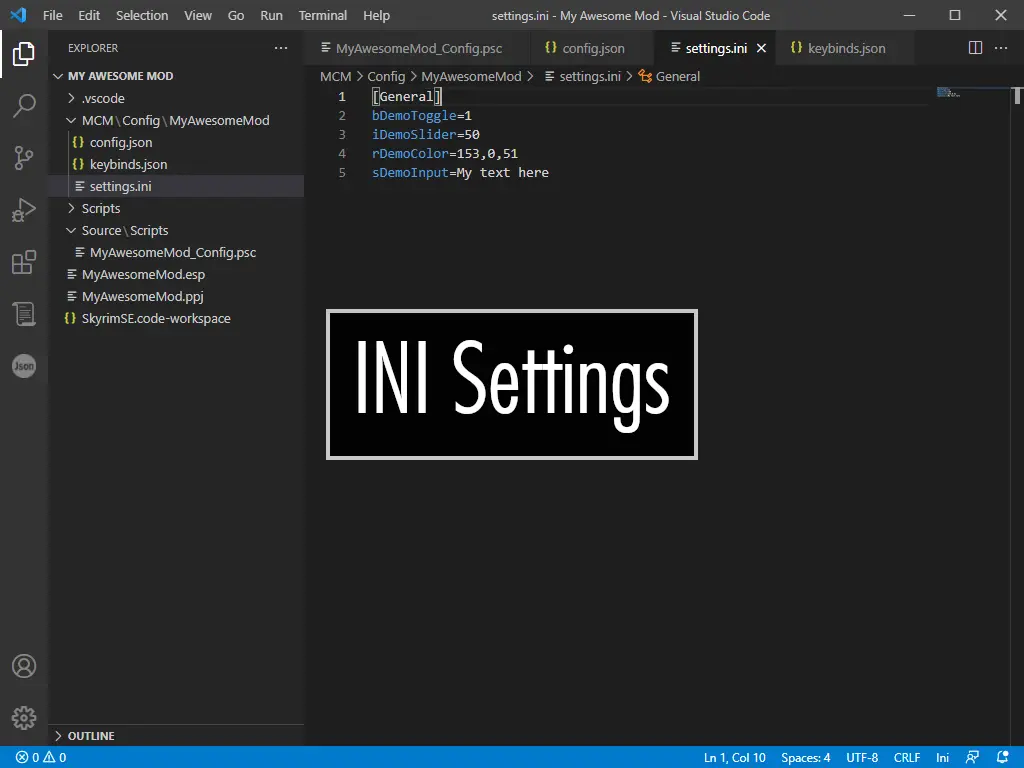Open notifications bell in status bar
Viewport: 1024px width, 768px height.
[x=1003, y=758]
